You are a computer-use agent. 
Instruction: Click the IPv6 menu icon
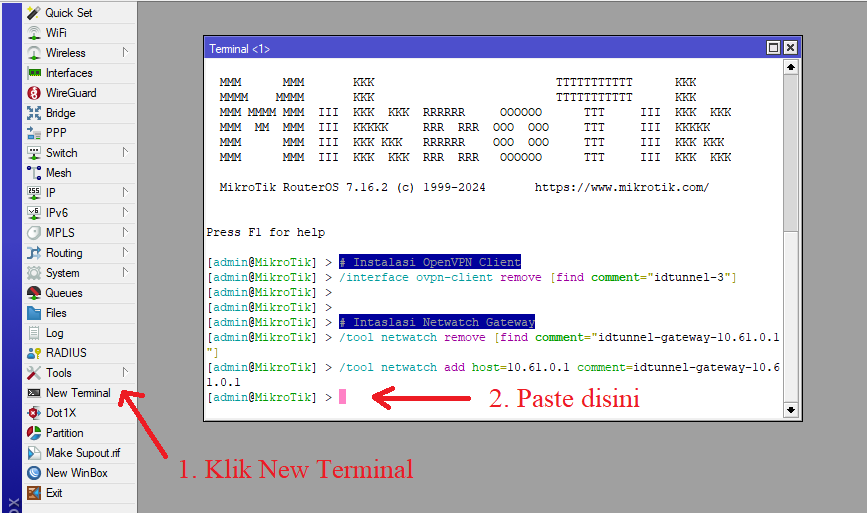click(x=34, y=213)
